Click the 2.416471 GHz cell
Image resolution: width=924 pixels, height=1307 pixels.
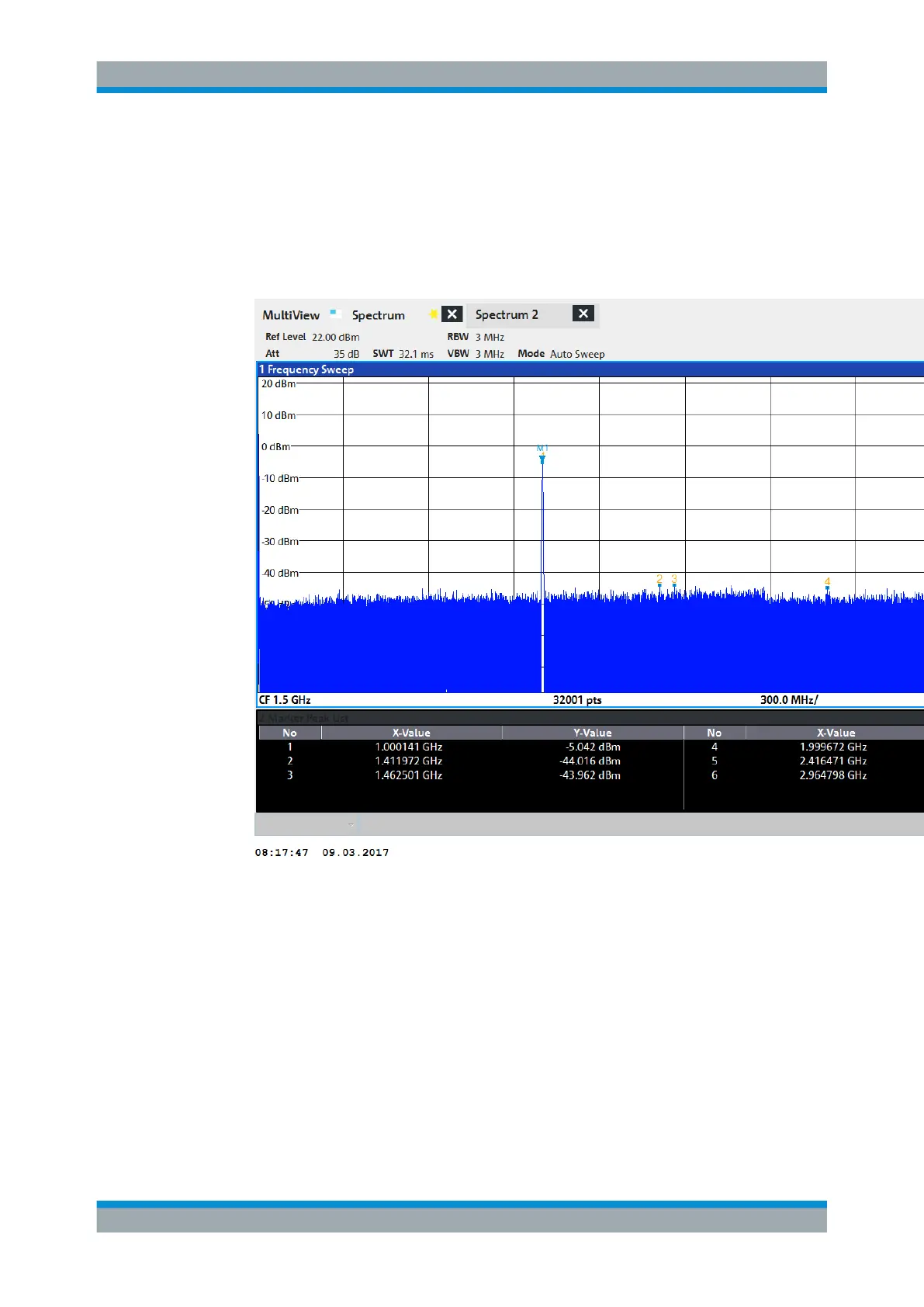click(833, 761)
